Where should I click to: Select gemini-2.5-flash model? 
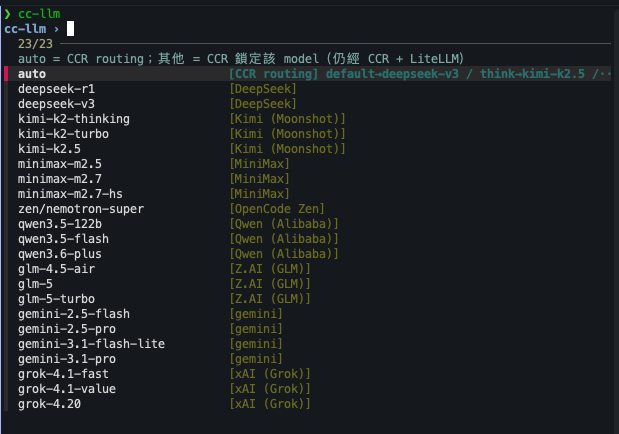coord(310,314)
